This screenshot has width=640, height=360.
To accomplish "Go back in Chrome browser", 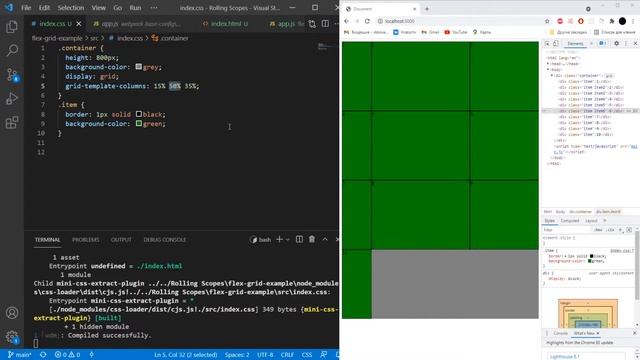I will 347,21.
